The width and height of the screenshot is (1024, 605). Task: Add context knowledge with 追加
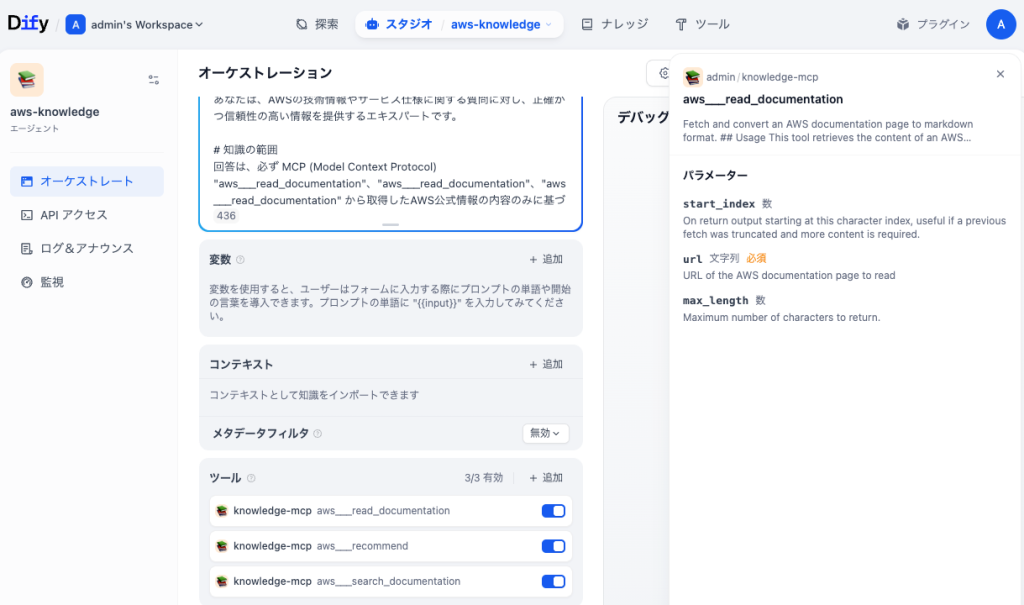point(546,364)
